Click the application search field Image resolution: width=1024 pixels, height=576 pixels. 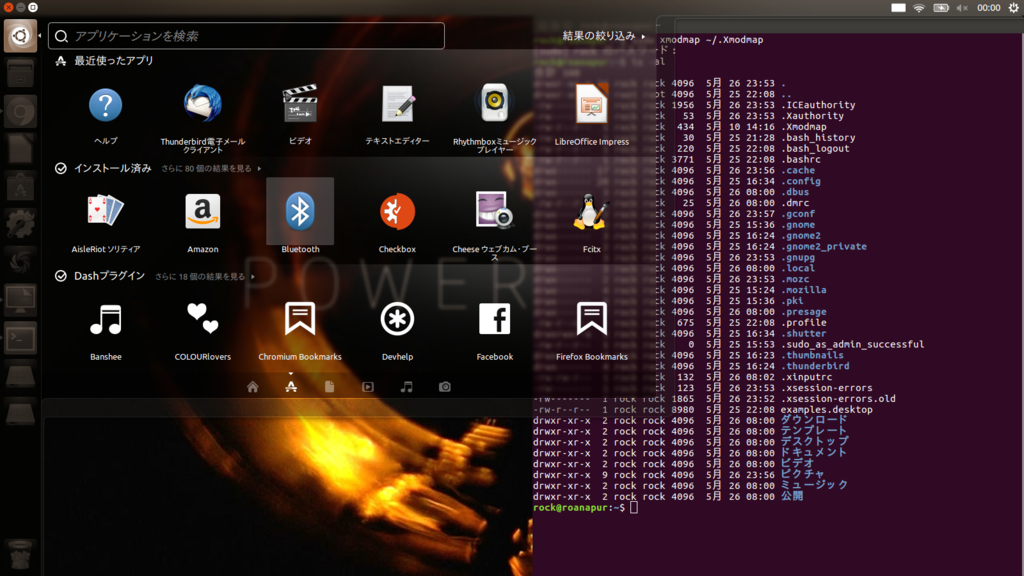246,36
